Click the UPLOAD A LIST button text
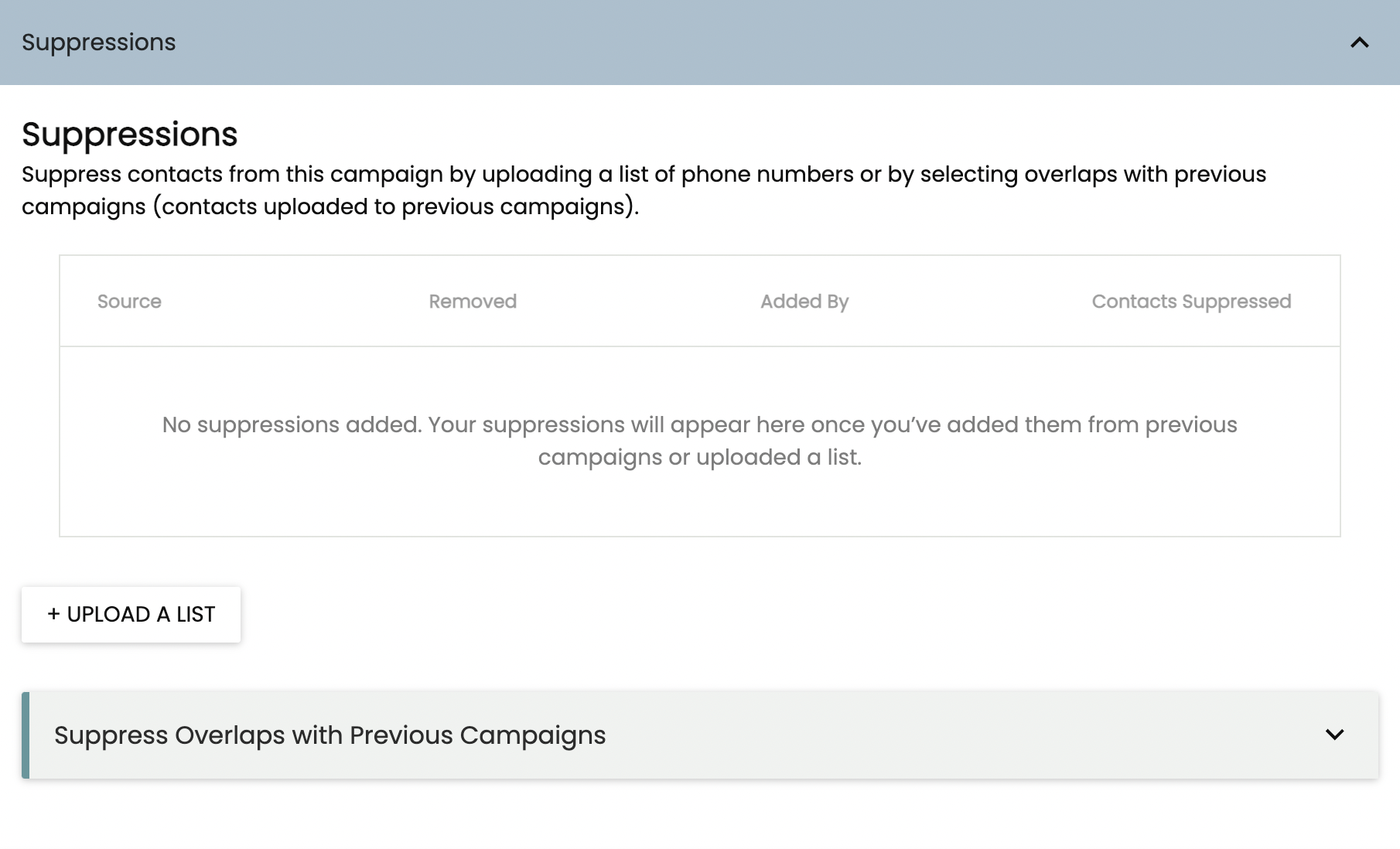Image resolution: width=1400 pixels, height=849 pixels. [141, 614]
